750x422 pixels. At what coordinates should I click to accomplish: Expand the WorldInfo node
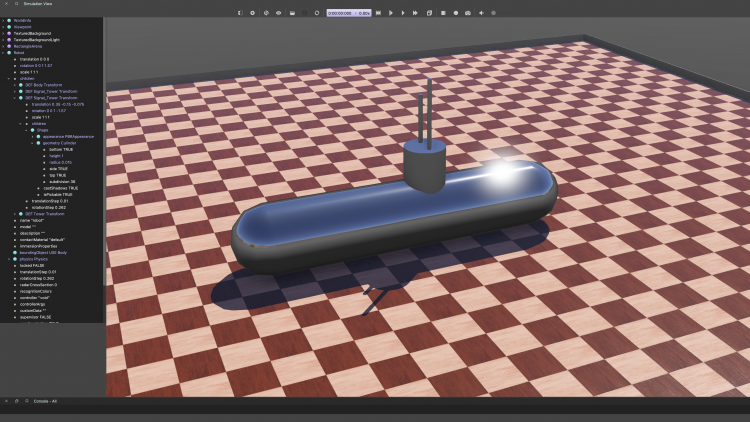(x=5, y=20)
